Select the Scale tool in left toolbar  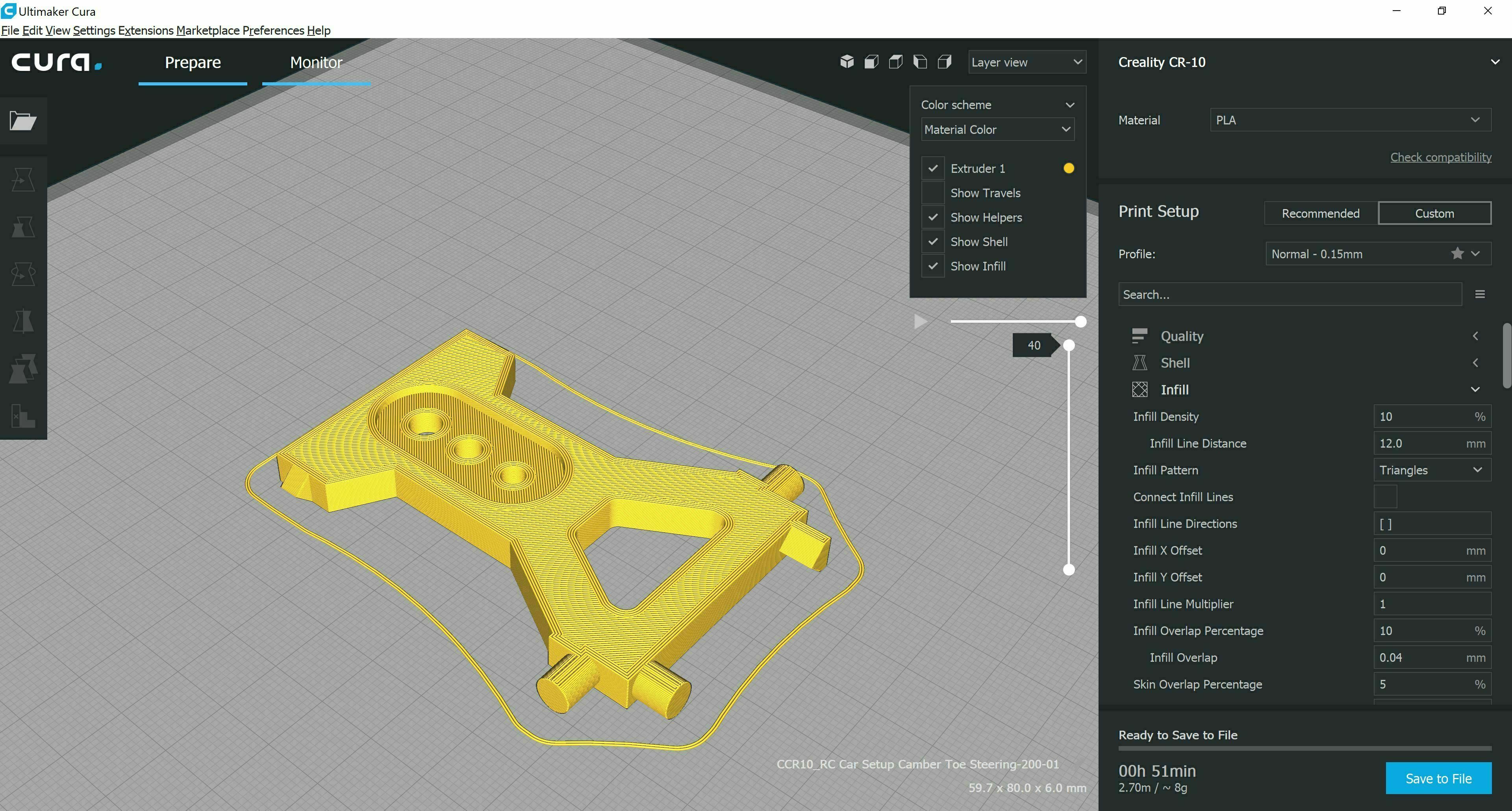coord(24,226)
